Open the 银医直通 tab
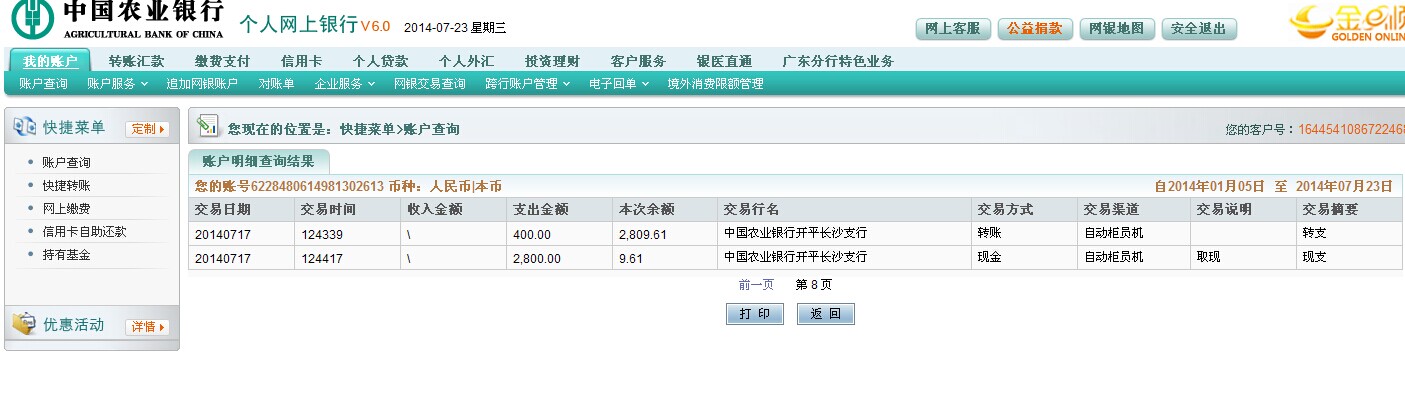Image resolution: width=1405 pixels, height=402 pixels. tap(725, 61)
